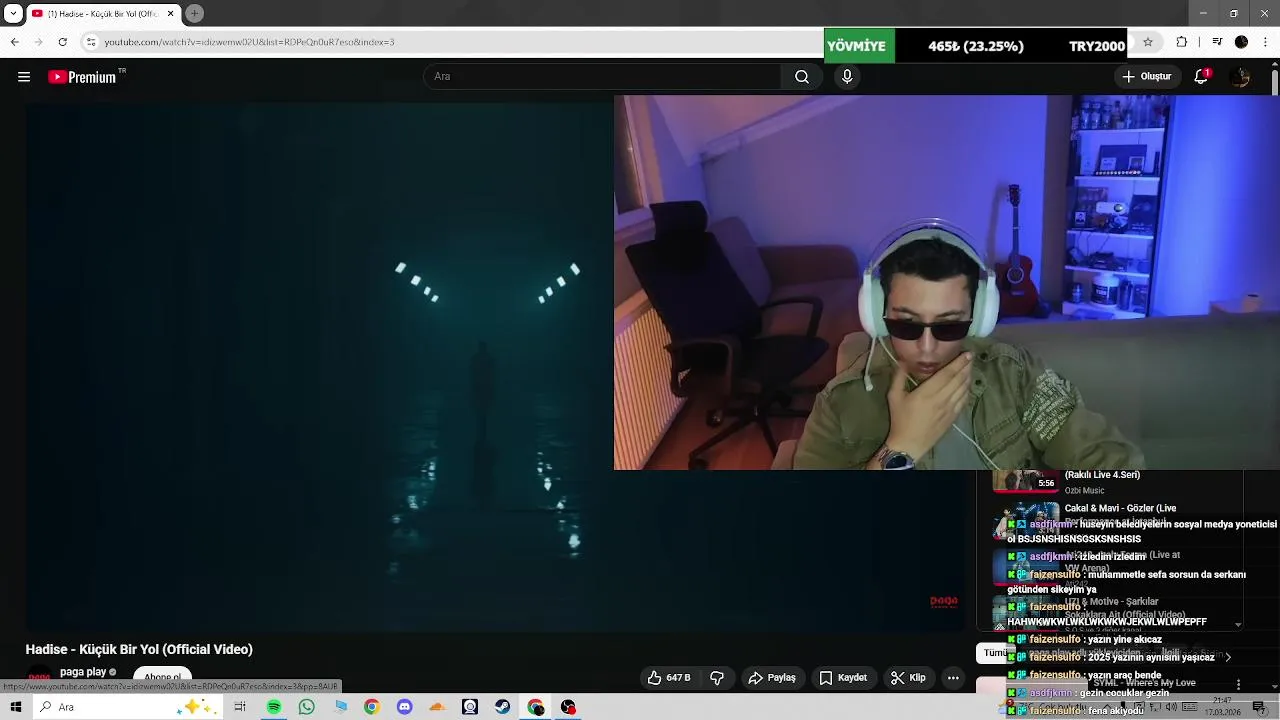
Task: Open media controls icon in Chrome toolbar
Action: tap(1217, 42)
